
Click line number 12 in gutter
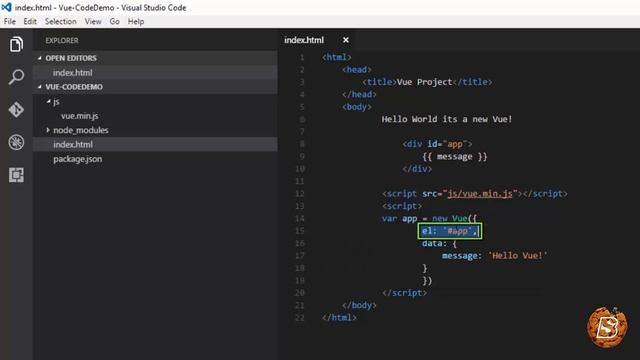[x=300, y=193]
